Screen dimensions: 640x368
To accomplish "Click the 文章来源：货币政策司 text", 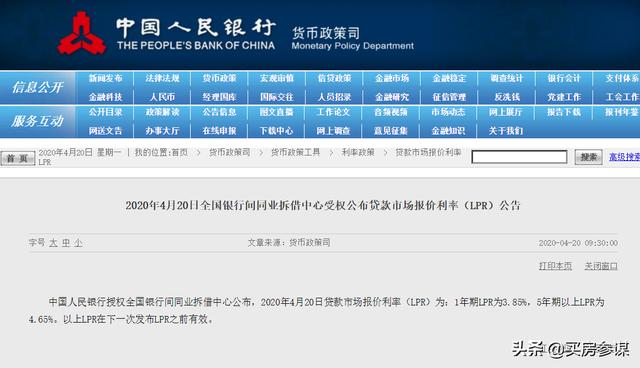I will (x=289, y=243).
